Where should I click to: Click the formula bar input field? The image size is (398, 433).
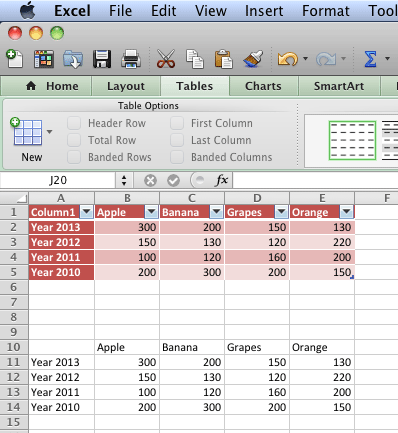point(315,180)
